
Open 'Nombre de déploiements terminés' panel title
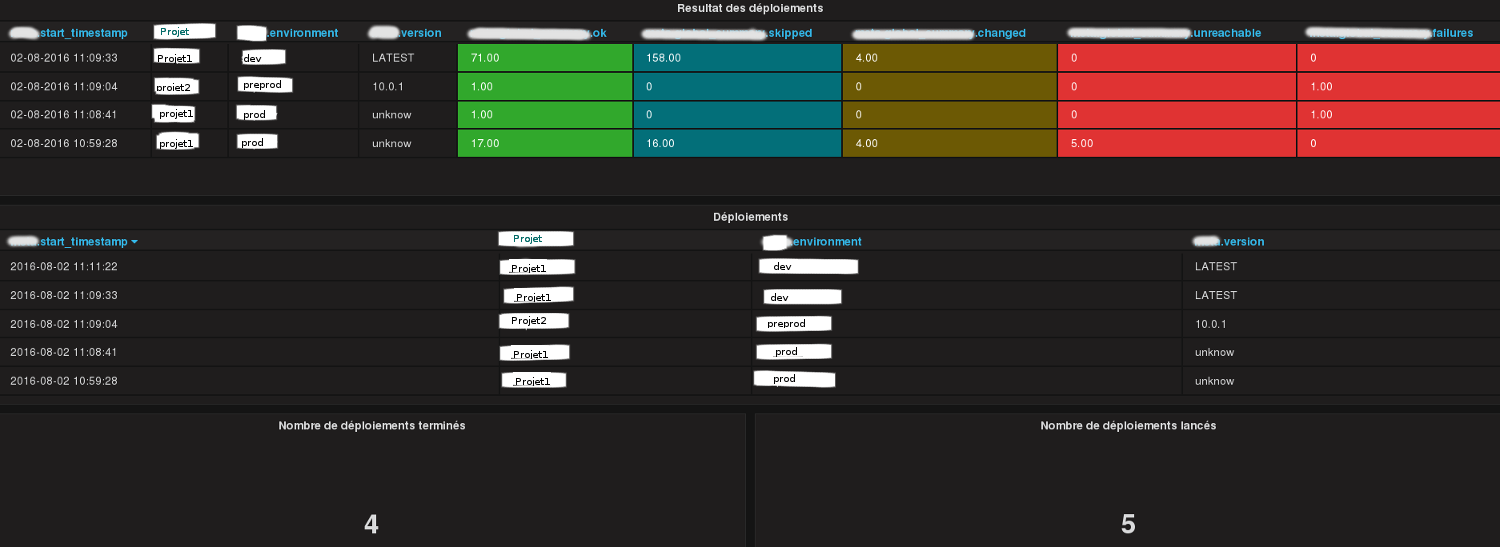pos(372,426)
